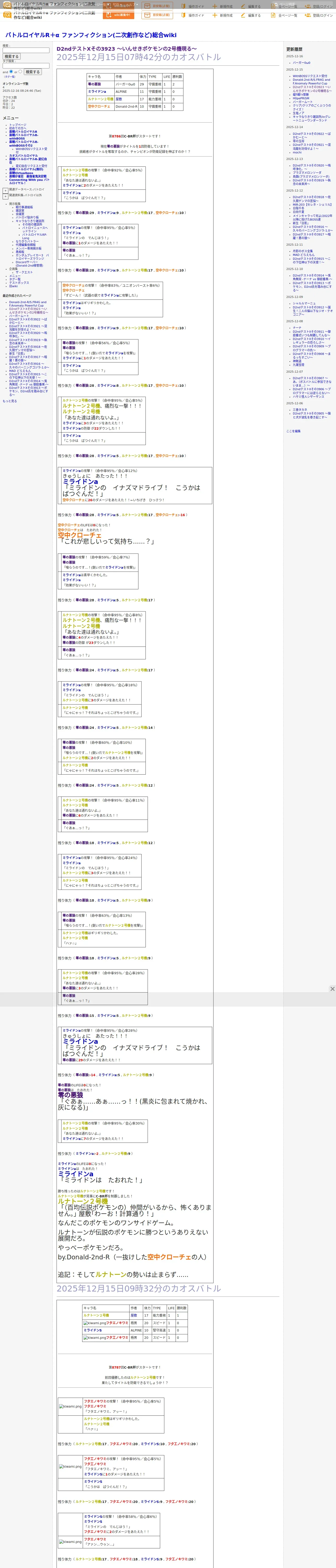The image size is (336, 1568).
Task: Open 軽行事連絡板 bulletin board link
Action: click(24, 207)
